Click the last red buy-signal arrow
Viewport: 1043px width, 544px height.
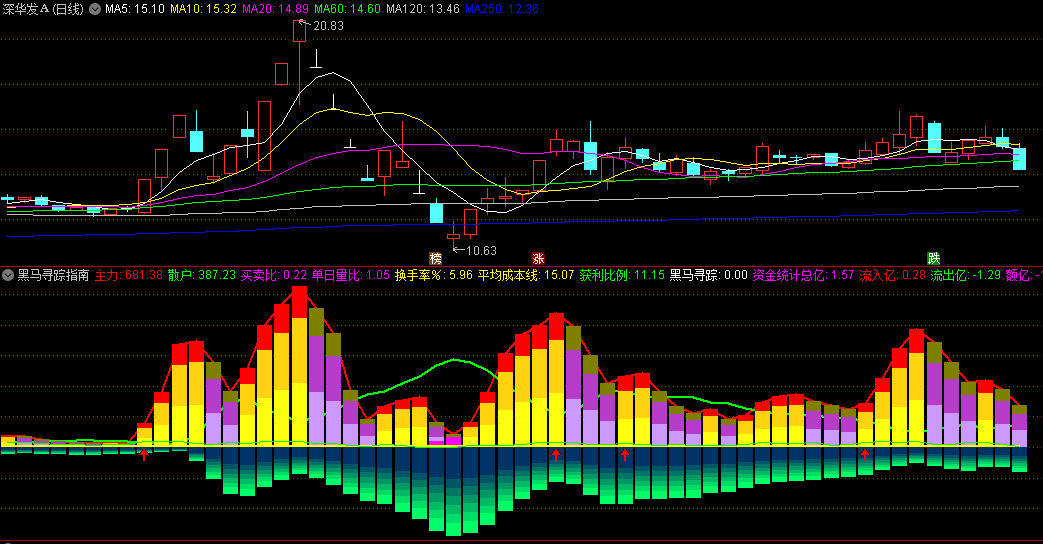pos(865,454)
